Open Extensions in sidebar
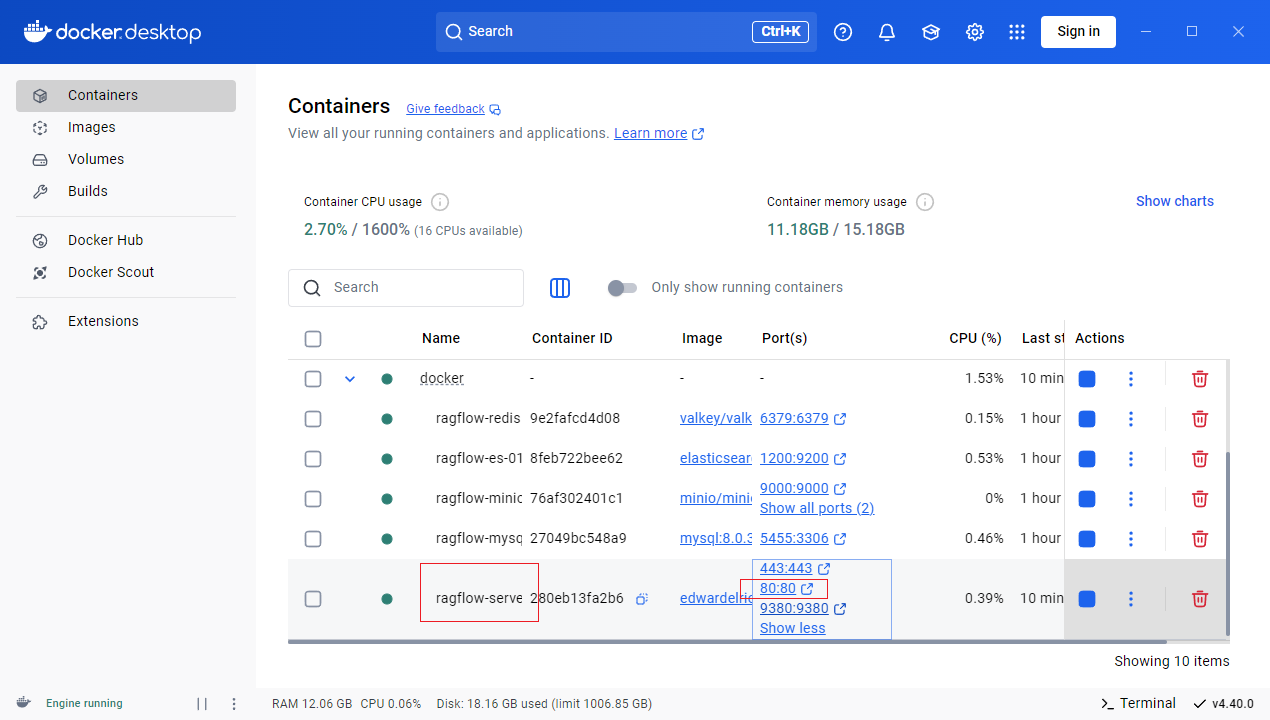 126,322
